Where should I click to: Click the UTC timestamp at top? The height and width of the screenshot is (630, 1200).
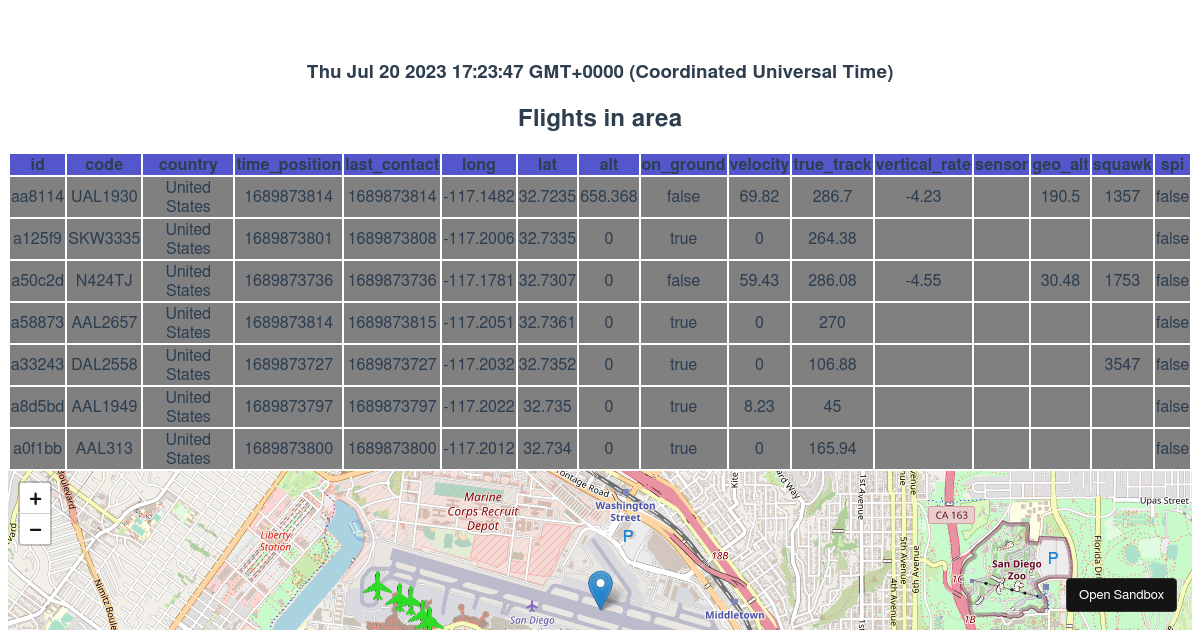coord(600,72)
